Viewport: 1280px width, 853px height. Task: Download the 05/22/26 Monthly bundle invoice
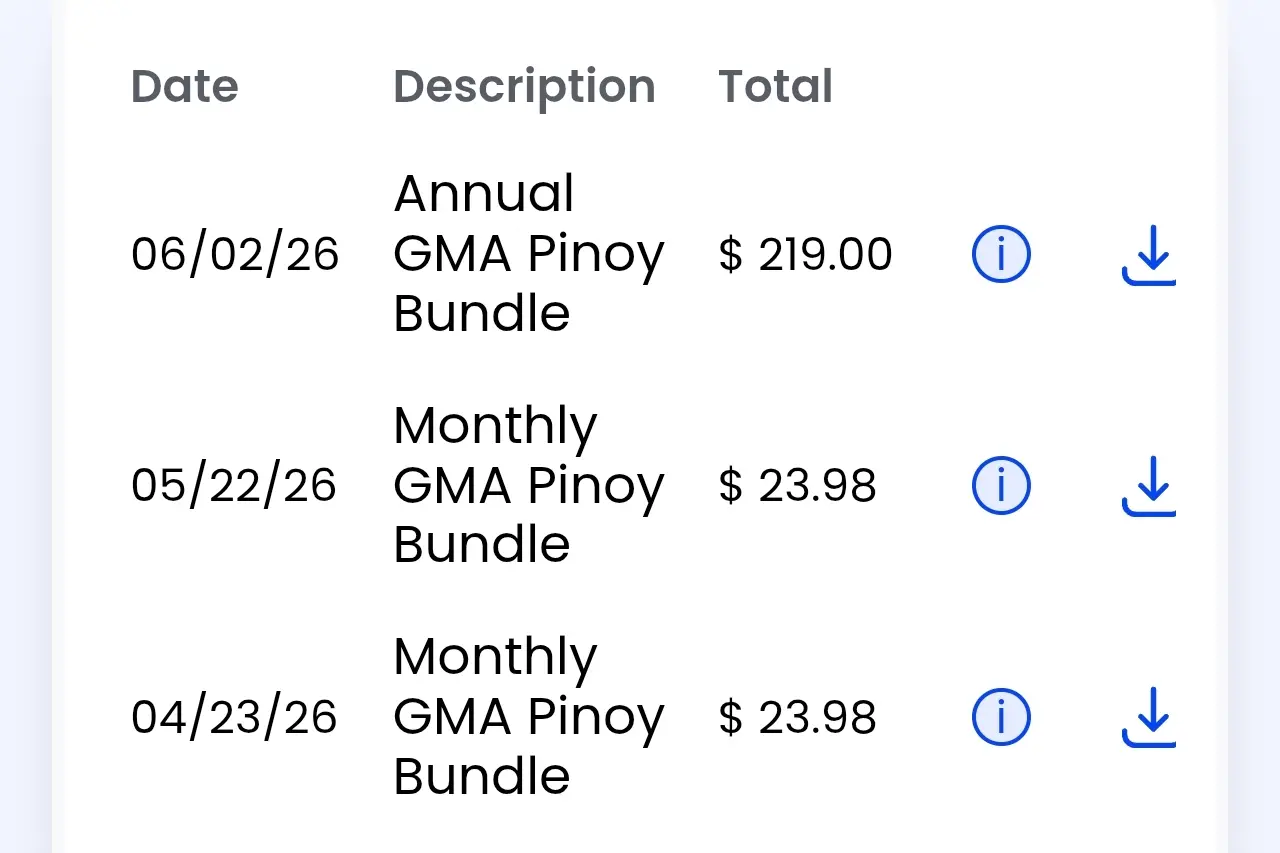(1149, 486)
